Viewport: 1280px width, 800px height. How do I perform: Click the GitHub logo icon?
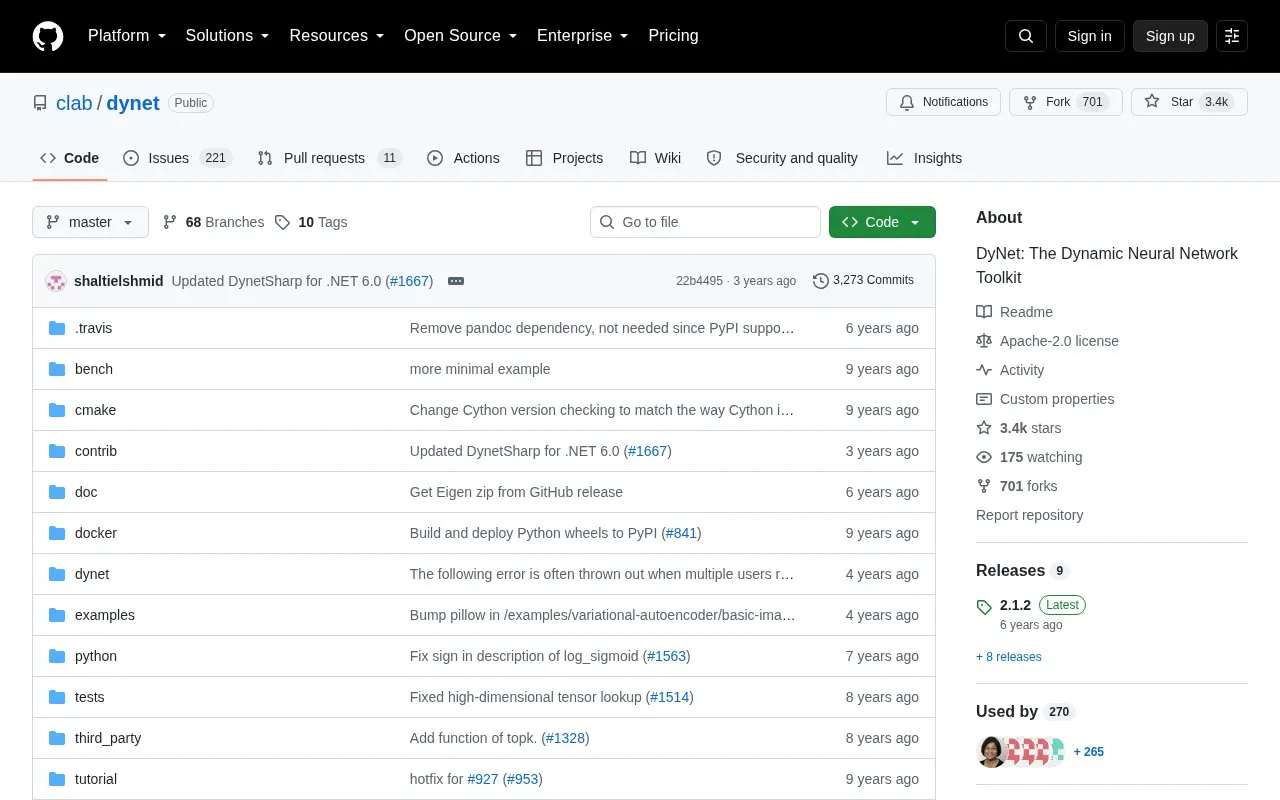coord(48,36)
